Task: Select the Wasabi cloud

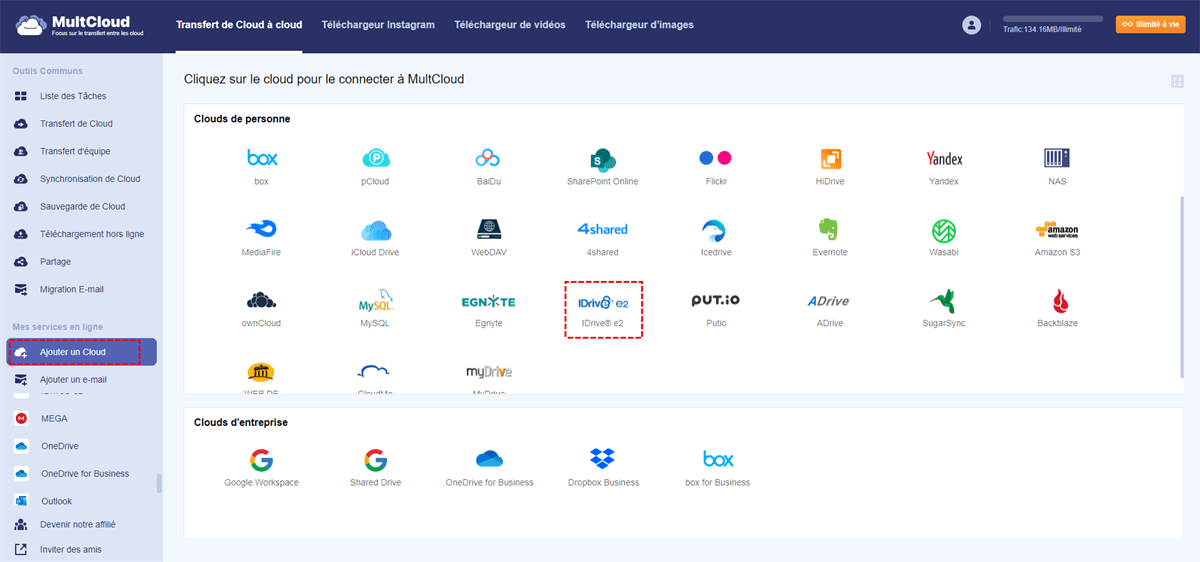Action: coord(944,237)
